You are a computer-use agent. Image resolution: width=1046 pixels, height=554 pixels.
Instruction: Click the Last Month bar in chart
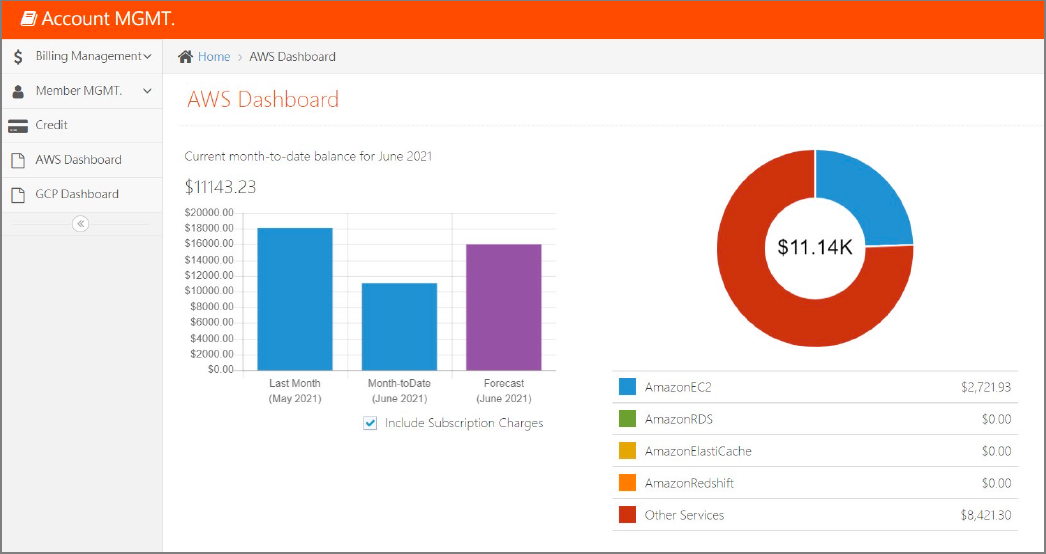[294, 298]
